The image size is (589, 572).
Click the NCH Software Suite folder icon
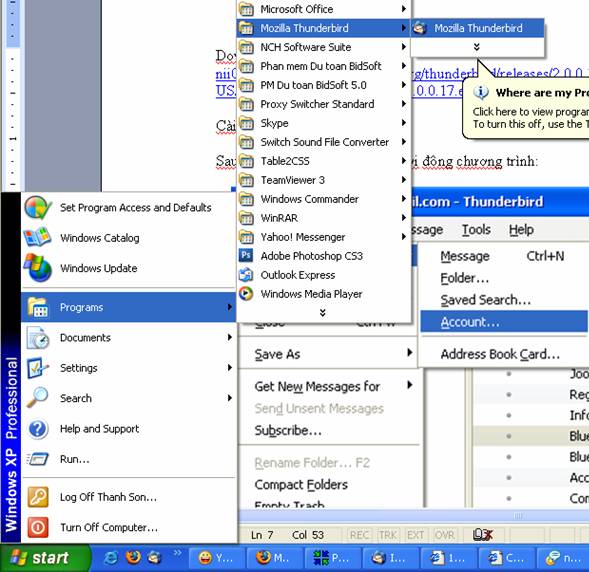coord(246,47)
